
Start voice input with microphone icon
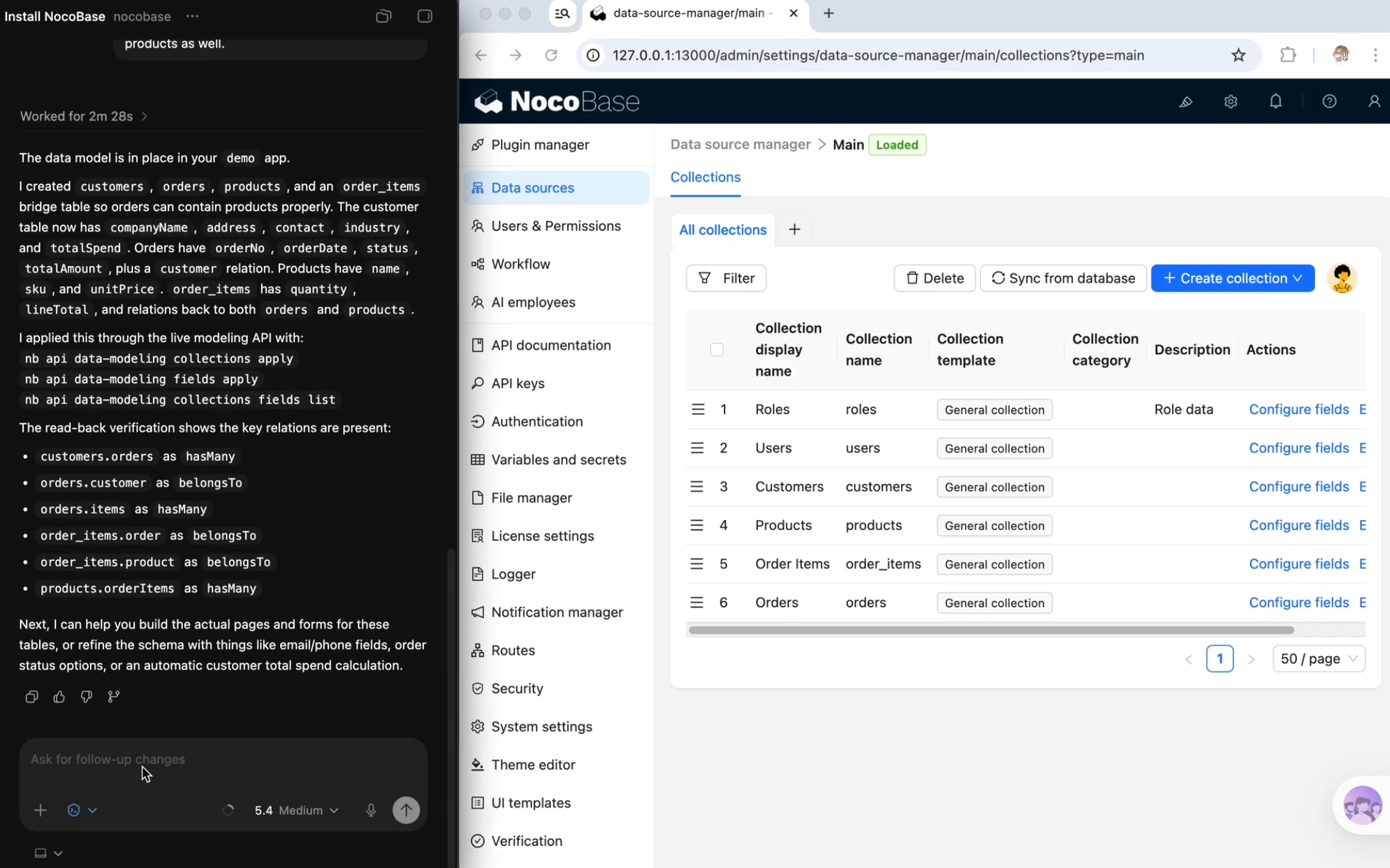pos(371,810)
